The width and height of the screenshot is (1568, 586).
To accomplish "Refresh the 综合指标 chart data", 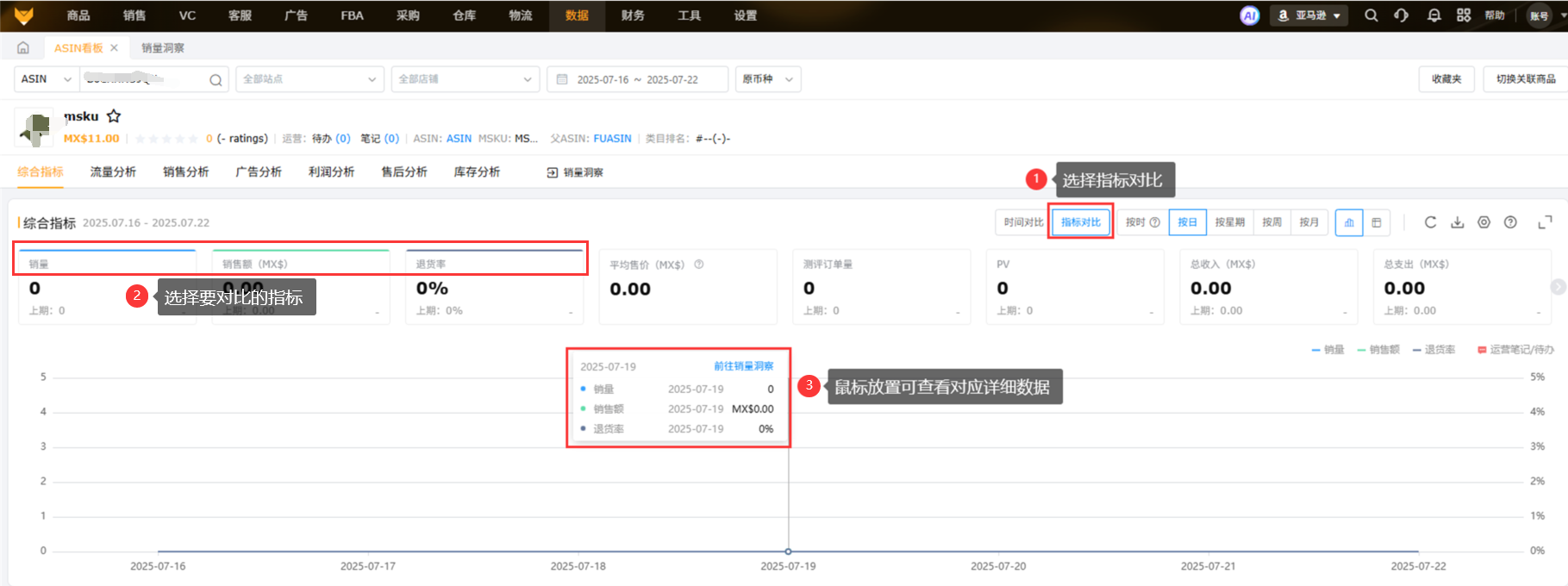I will [x=1430, y=222].
